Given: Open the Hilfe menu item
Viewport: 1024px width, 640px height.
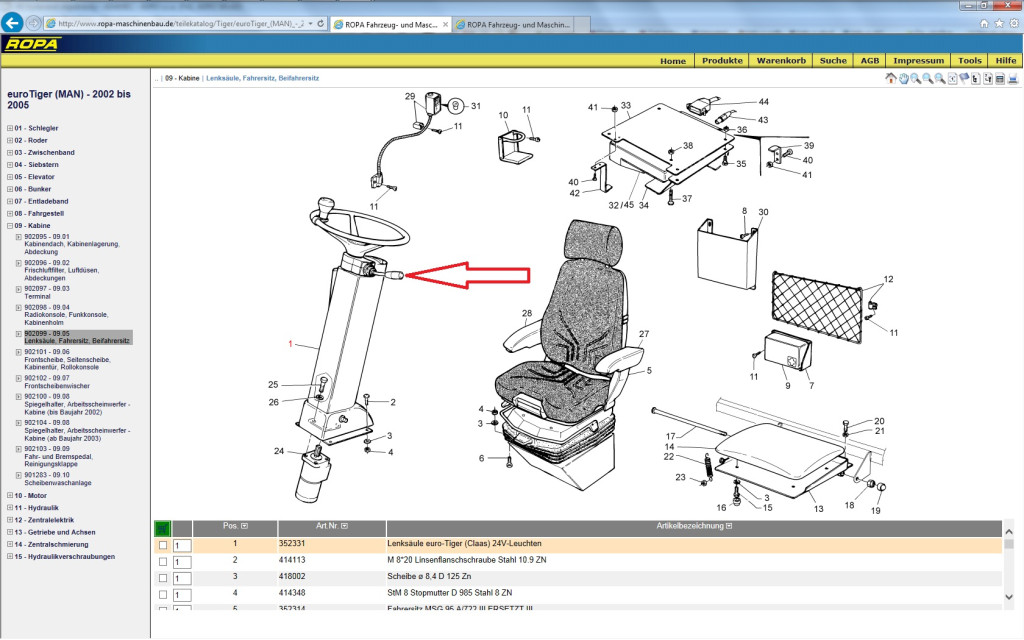Looking at the screenshot, I should pyautogui.click(x=1006, y=61).
